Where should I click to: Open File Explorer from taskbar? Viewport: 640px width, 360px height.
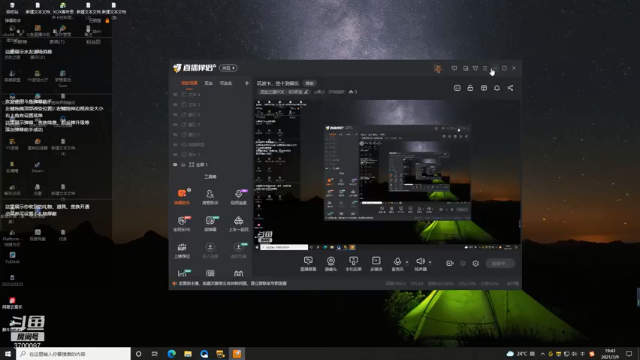coord(188,354)
